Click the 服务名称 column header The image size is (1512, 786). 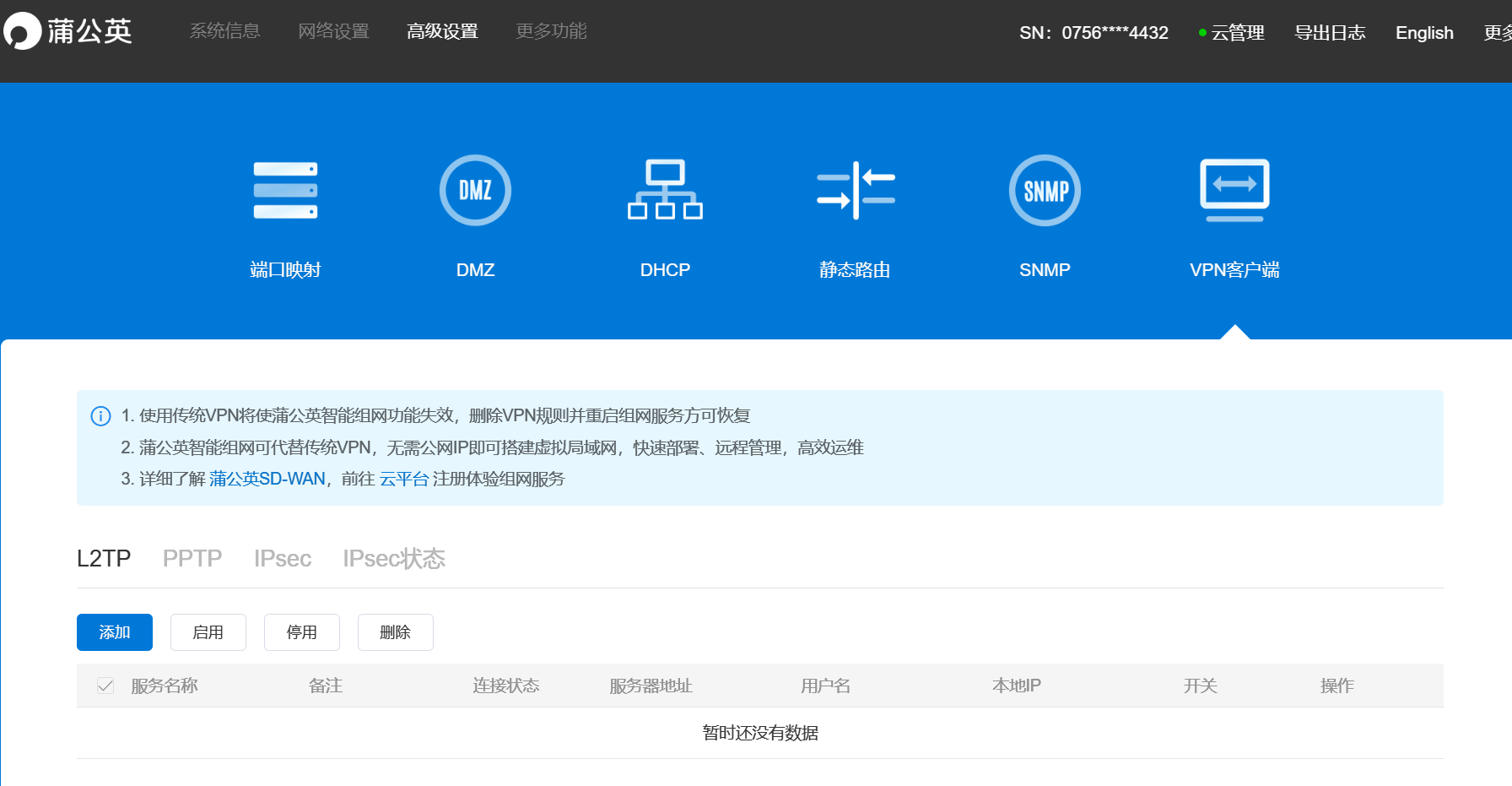[x=165, y=686]
